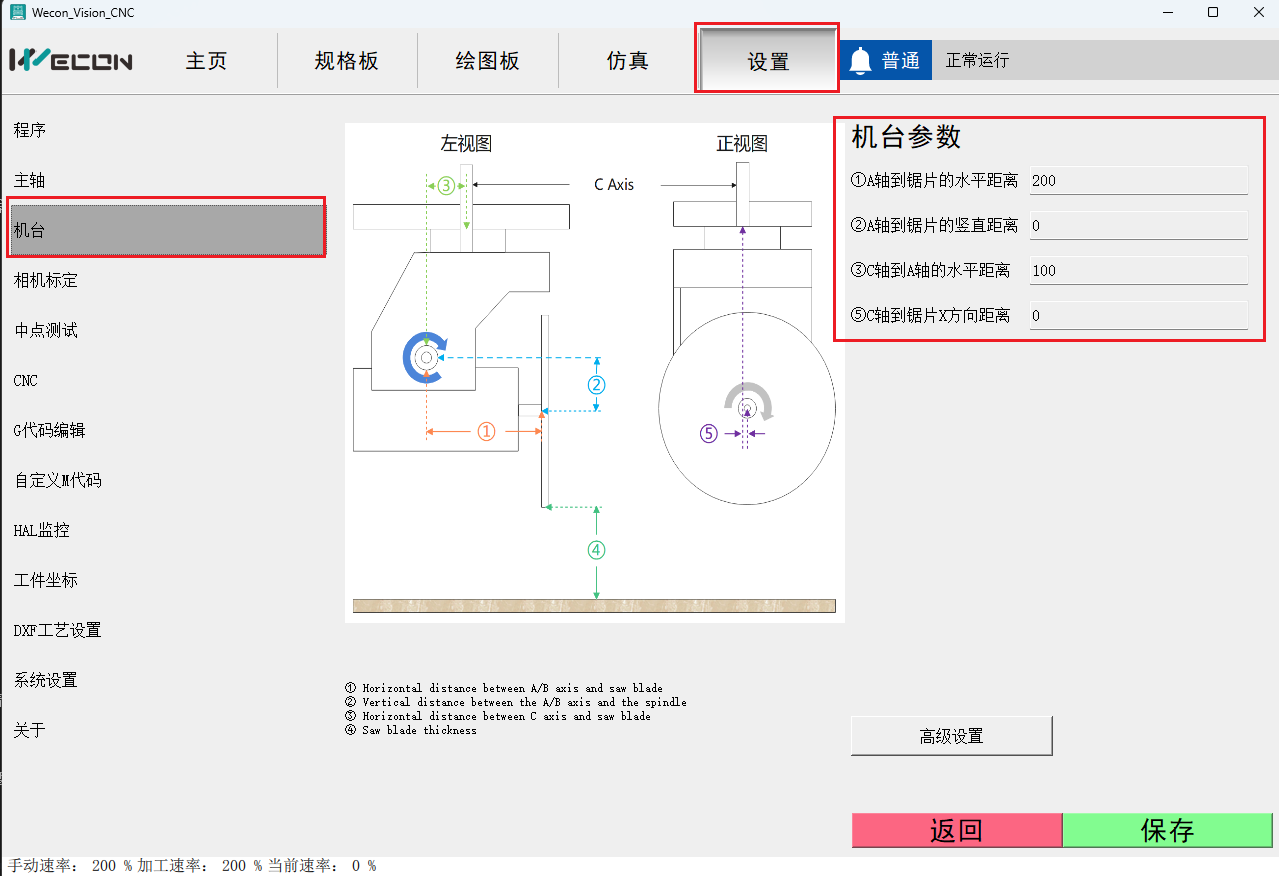Click the blue circled number 2 marker
1279x876 pixels.
tap(596, 384)
